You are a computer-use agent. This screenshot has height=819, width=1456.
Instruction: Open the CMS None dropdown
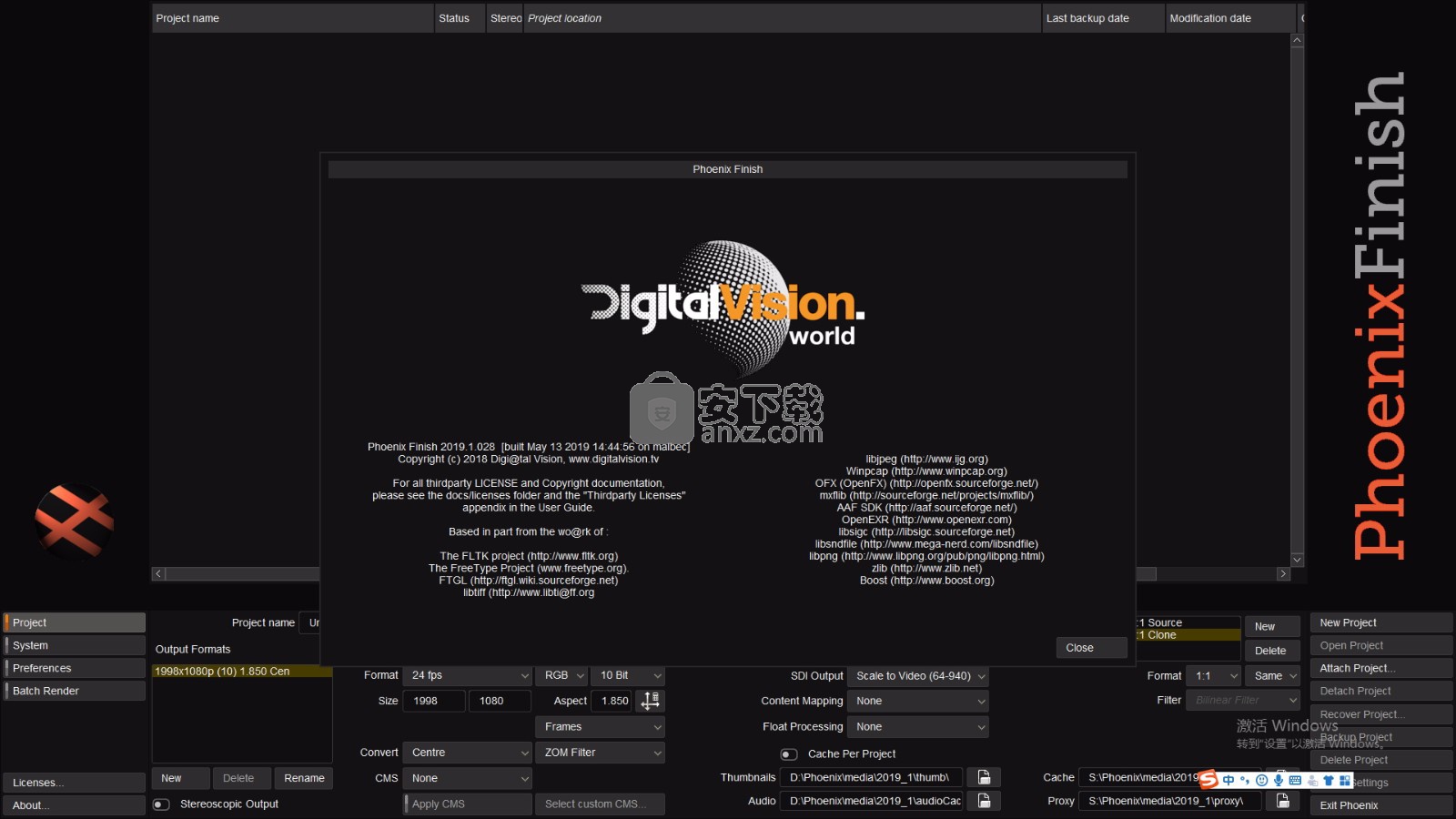tap(468, 778)
